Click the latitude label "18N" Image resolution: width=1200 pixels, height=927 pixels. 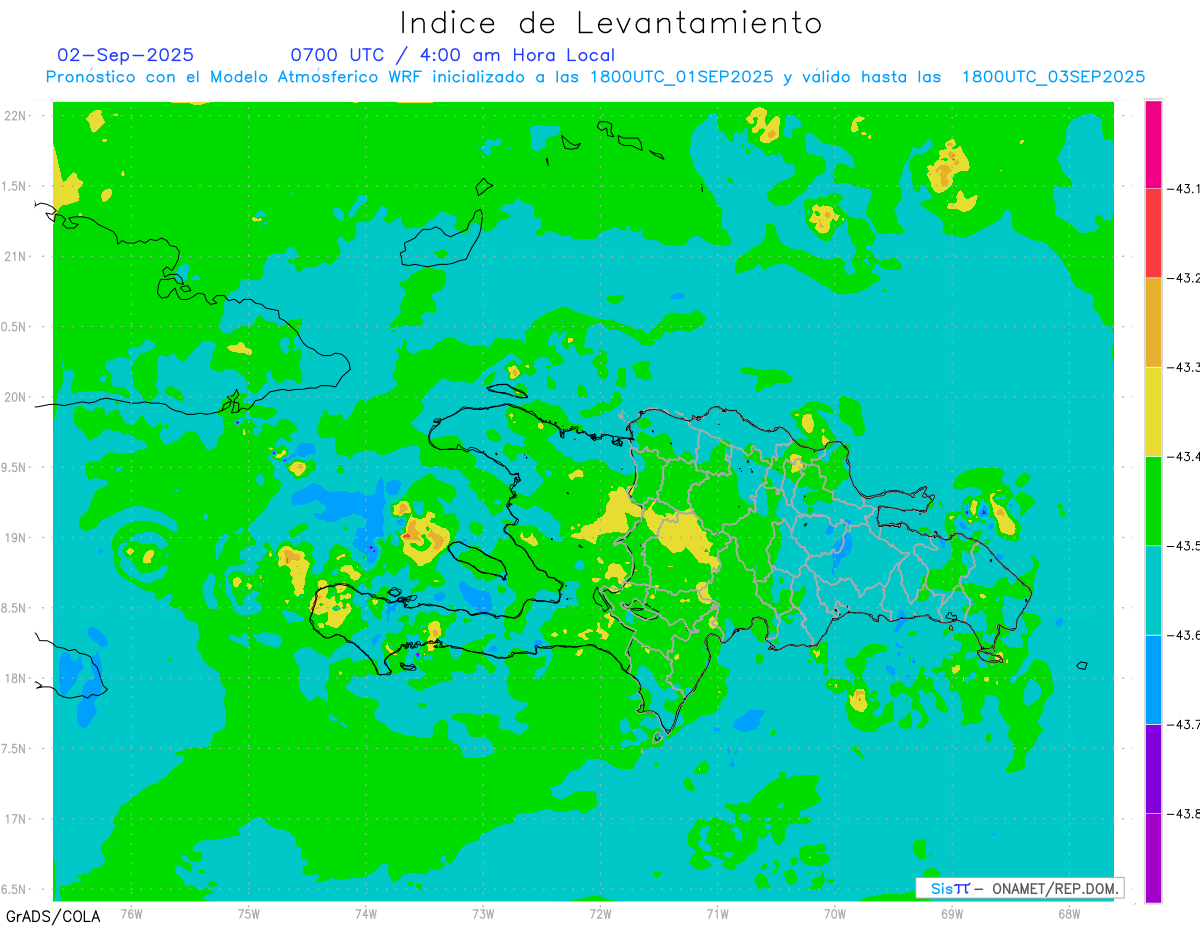[x=16, y=678]
